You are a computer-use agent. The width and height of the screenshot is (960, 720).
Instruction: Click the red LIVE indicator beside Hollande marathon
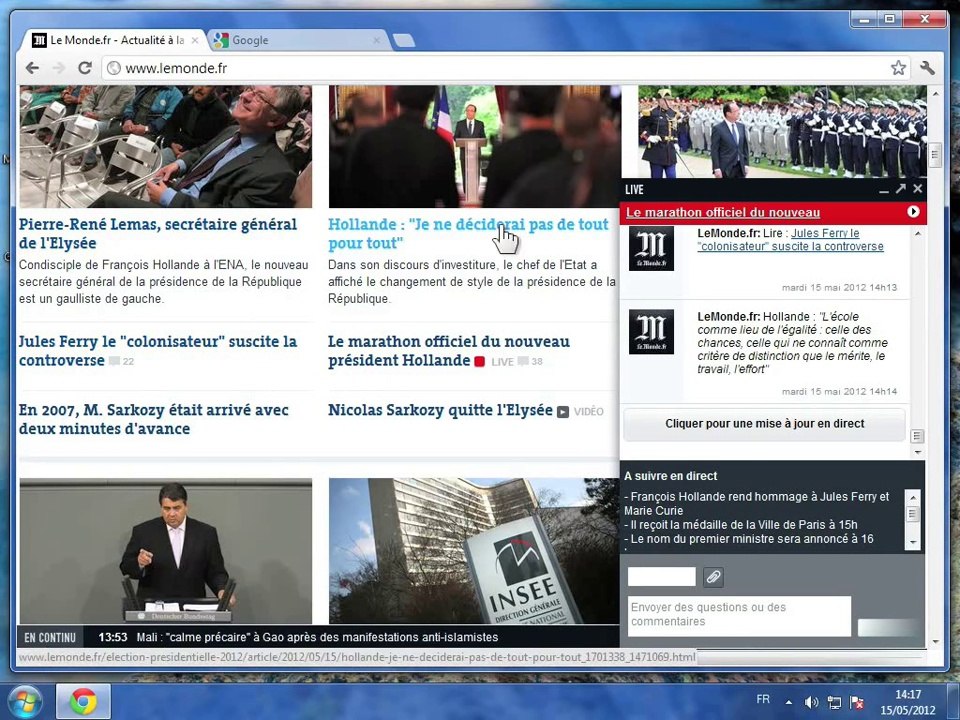[x=479, y=361]
